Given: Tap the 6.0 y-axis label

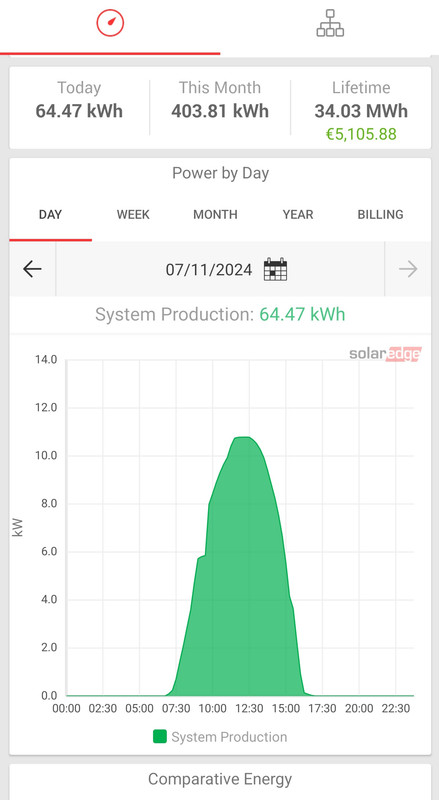Looking at the screenshot, I should [x=47, y=552].
